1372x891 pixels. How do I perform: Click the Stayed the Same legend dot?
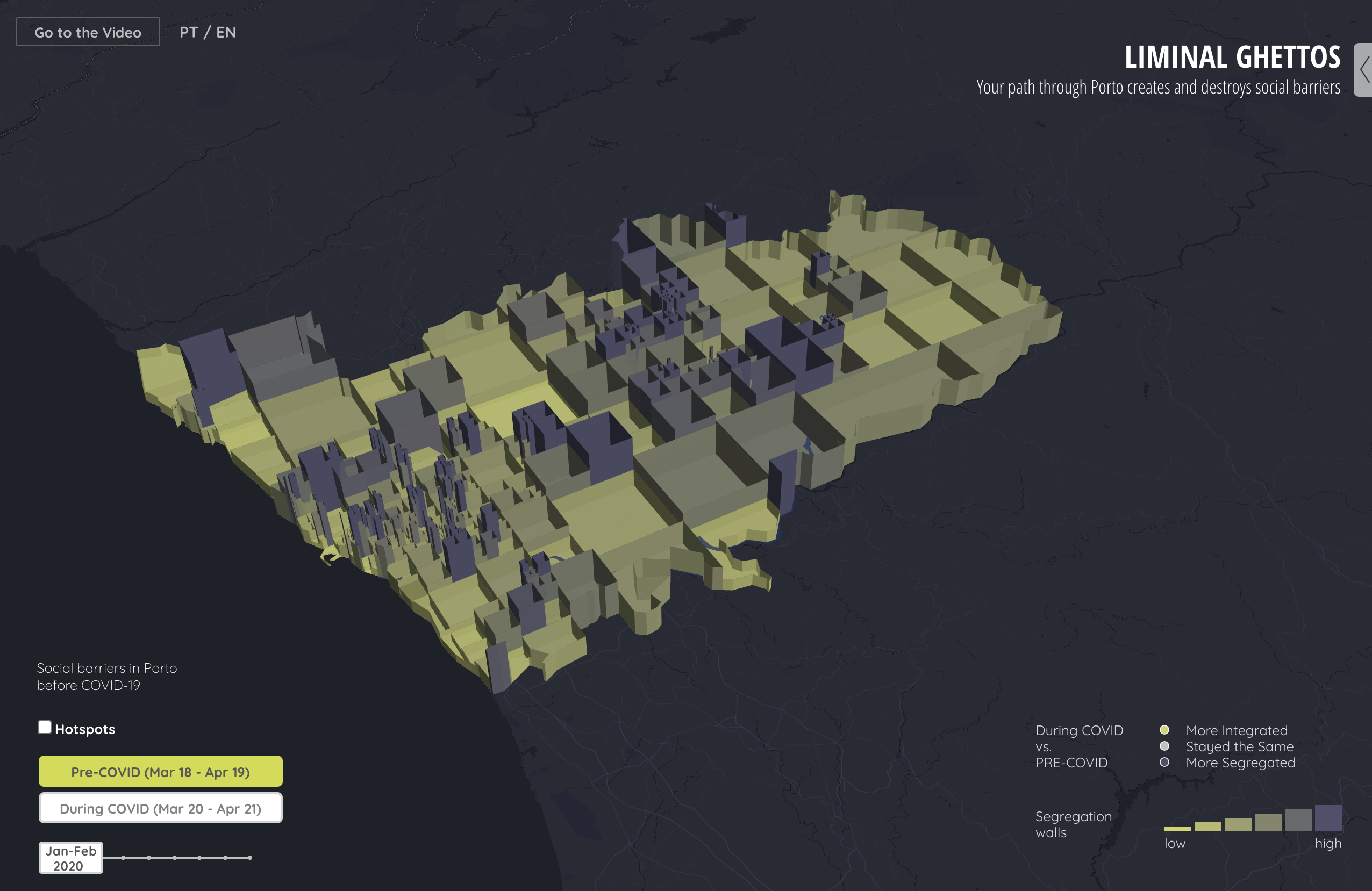click(1164, 746)
